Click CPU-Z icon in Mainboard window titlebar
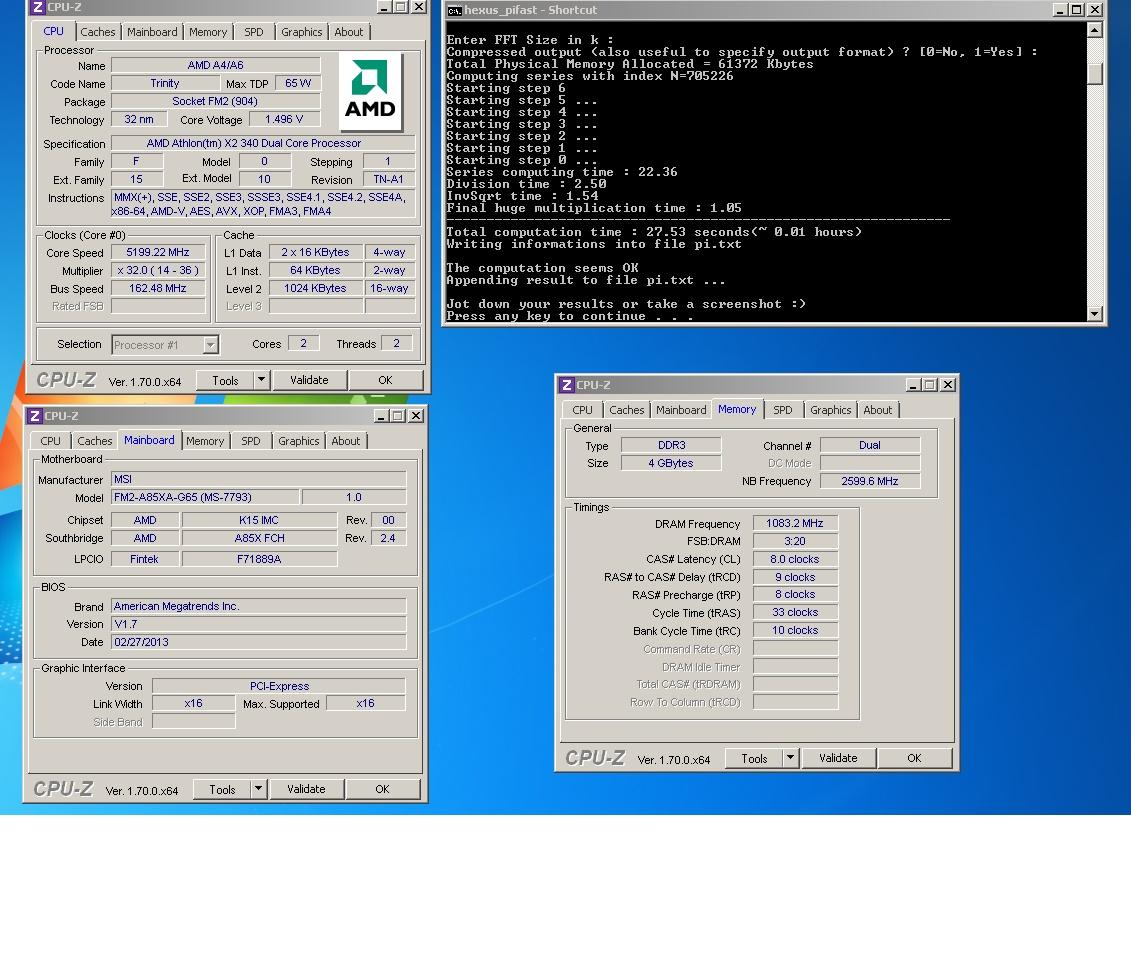This screenshot has height=961, width=1131. [35, 416]
